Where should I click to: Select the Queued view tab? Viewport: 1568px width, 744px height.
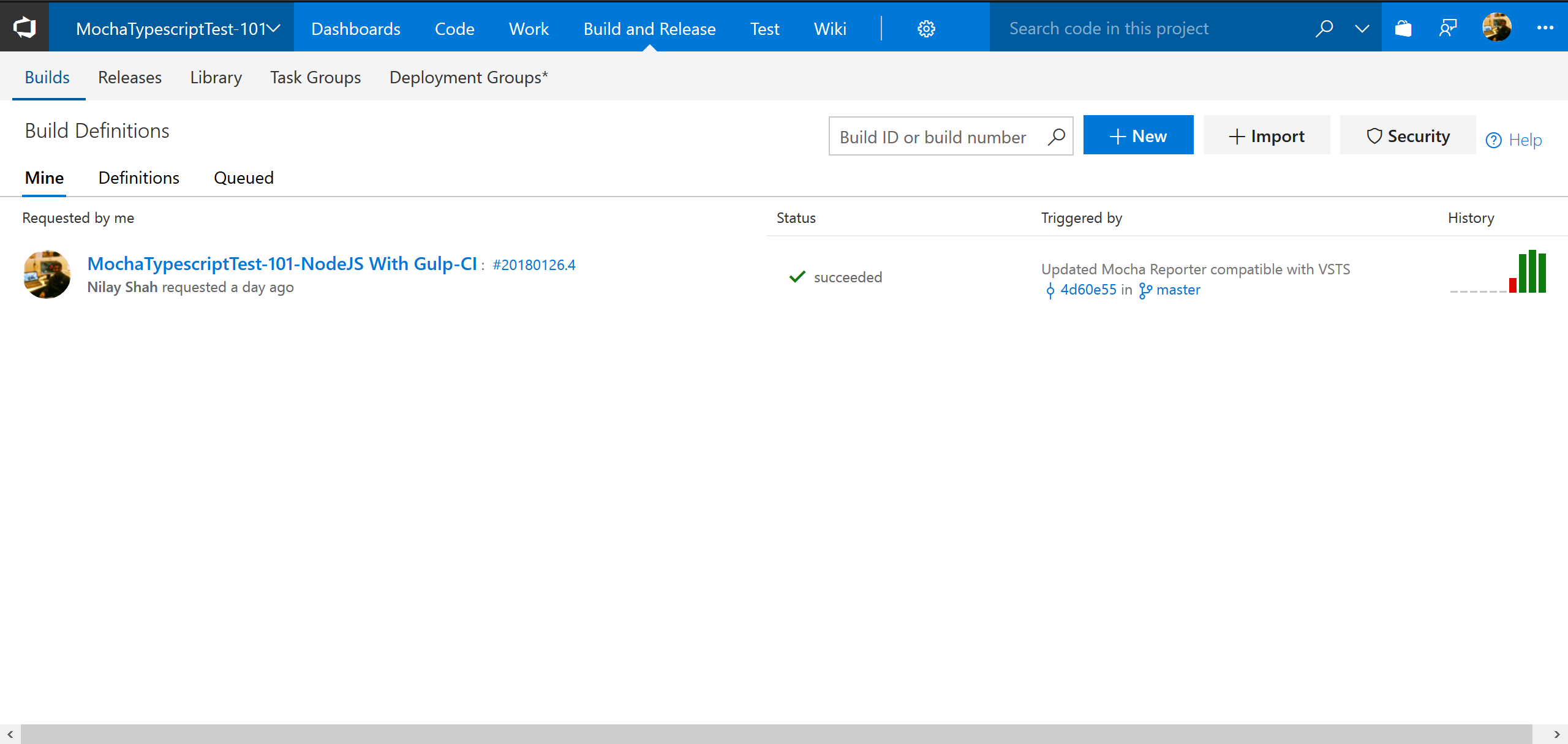[244, 178]
